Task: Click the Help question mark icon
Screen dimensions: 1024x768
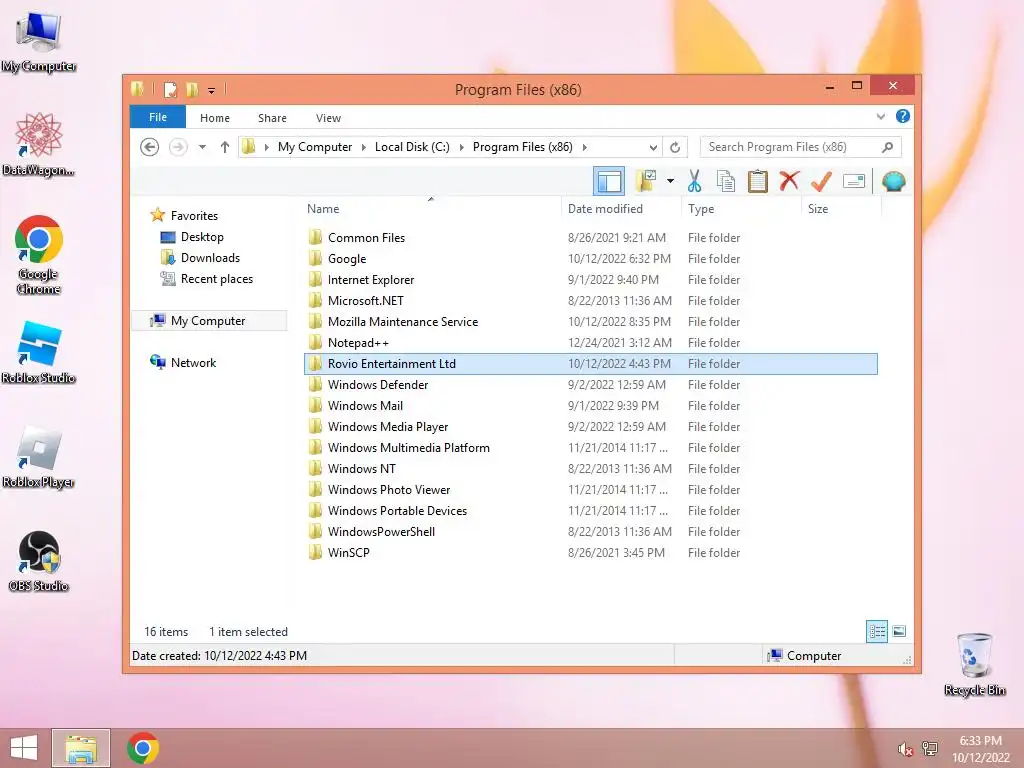Action: pyautogui.click(x=903, y=116)
